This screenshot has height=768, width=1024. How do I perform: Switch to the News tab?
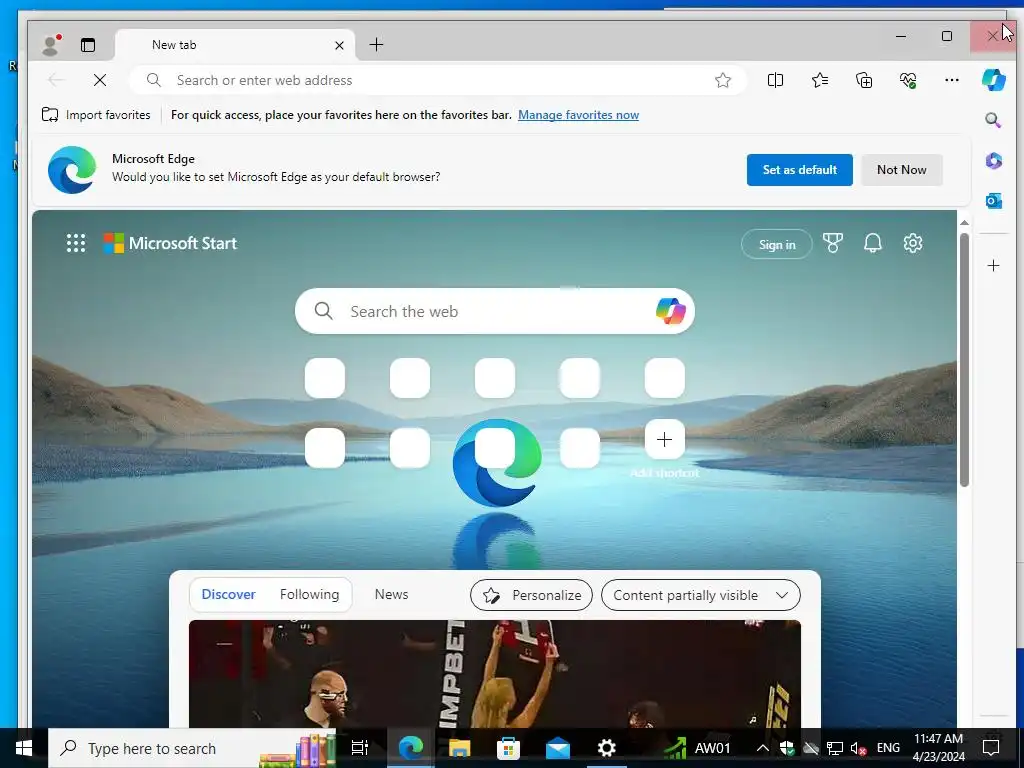point(391,594)
